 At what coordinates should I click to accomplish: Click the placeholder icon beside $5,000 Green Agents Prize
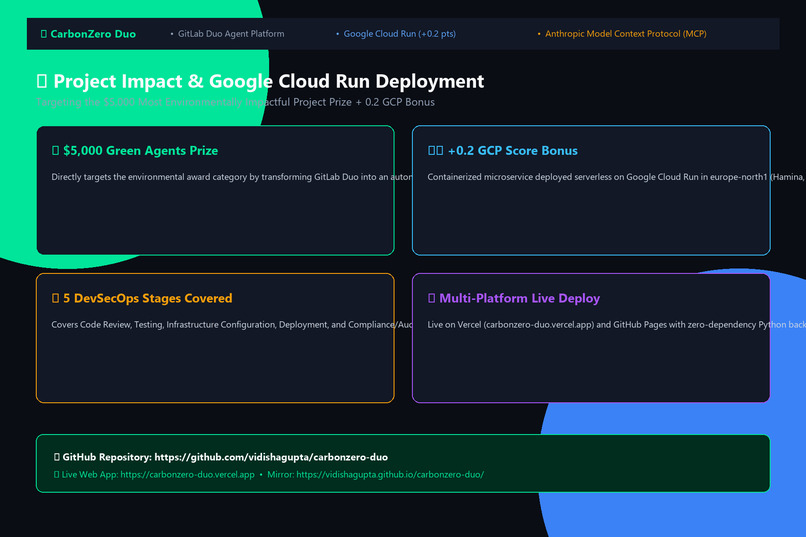[x=56, y=151]
